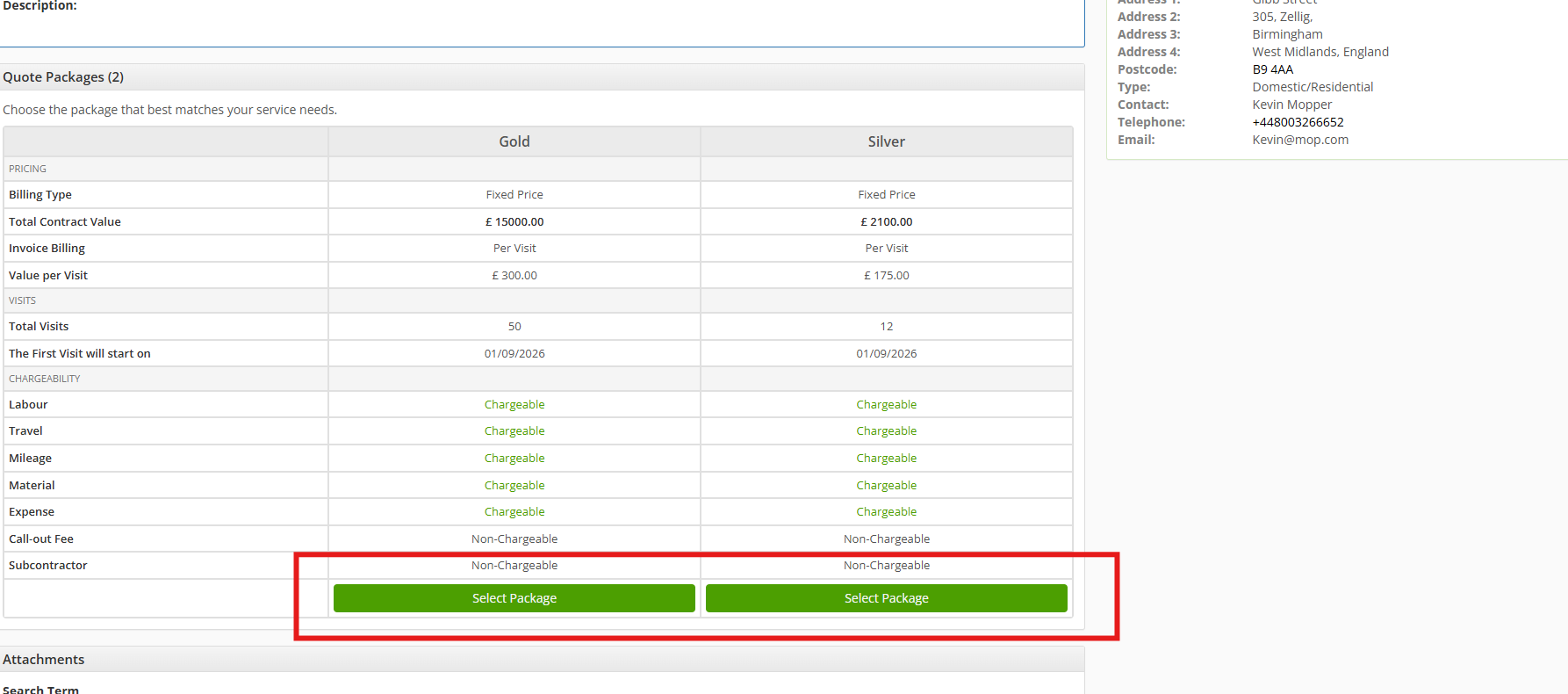Click the Birmingham address line

point(1287,34)
